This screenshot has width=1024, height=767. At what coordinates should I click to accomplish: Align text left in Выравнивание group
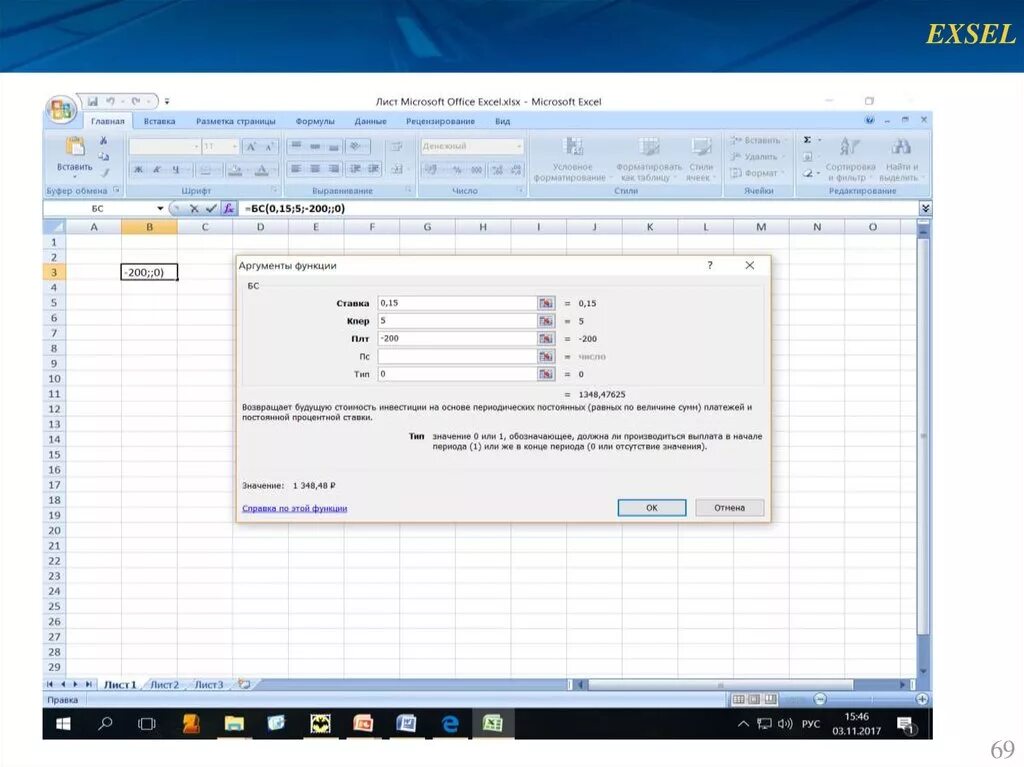coord(296,169)
